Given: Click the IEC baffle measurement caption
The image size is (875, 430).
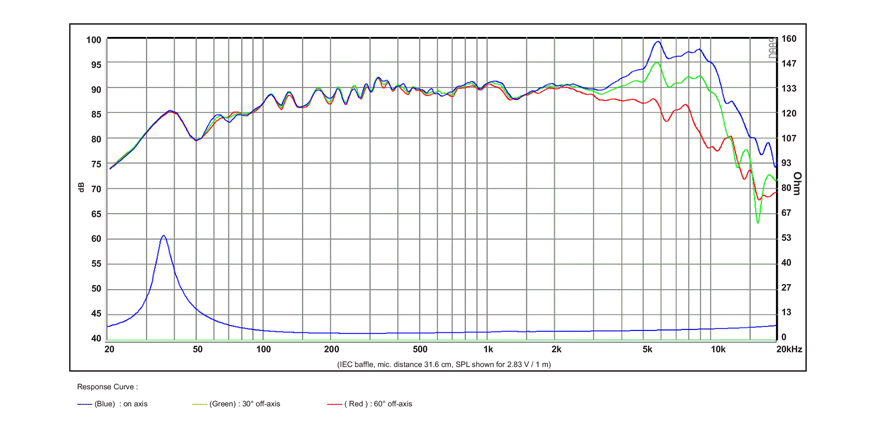Looking at the screenshot, I should click(x=444, y=364).
